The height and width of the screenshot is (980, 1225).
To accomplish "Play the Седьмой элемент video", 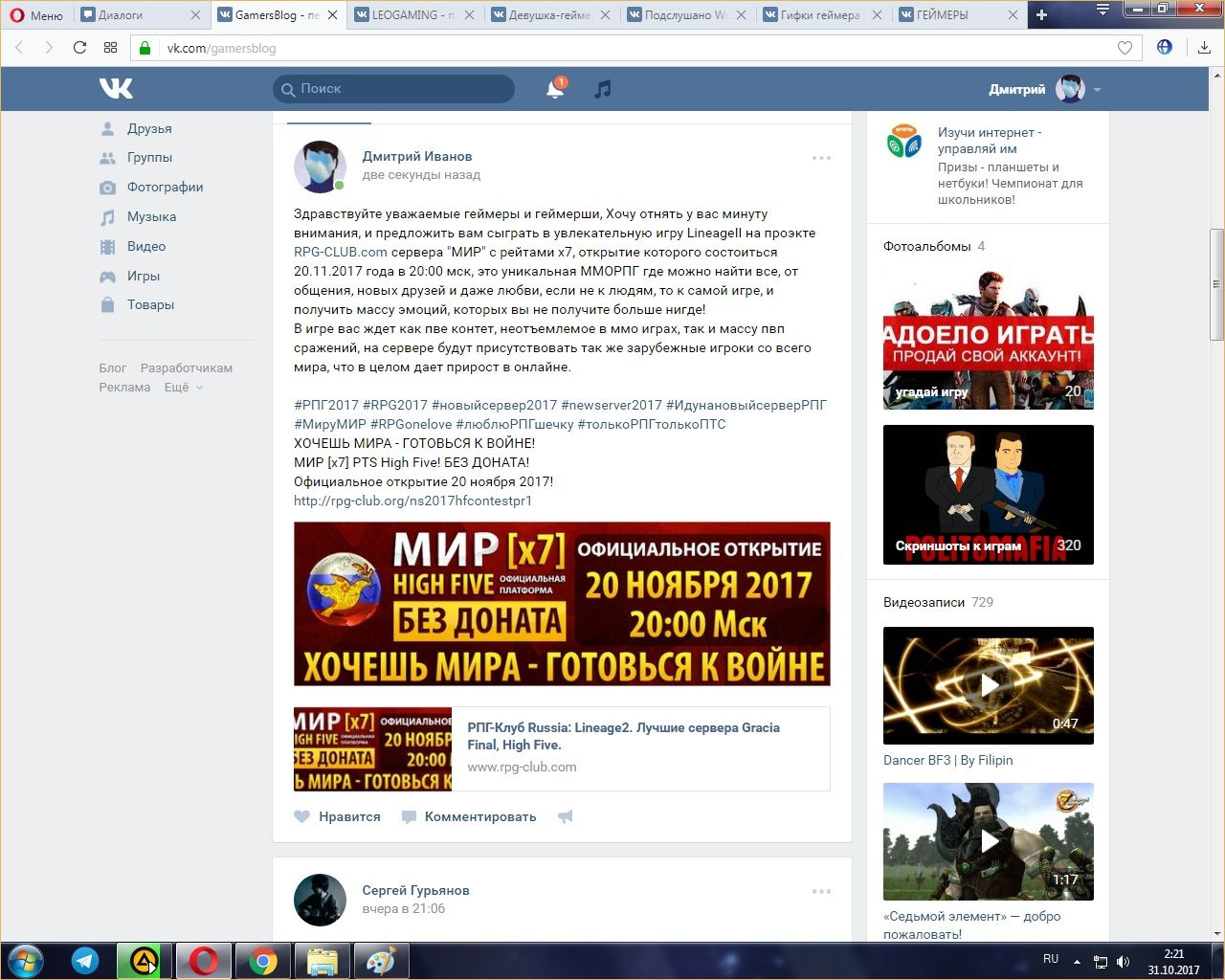I will pos(989,841).
